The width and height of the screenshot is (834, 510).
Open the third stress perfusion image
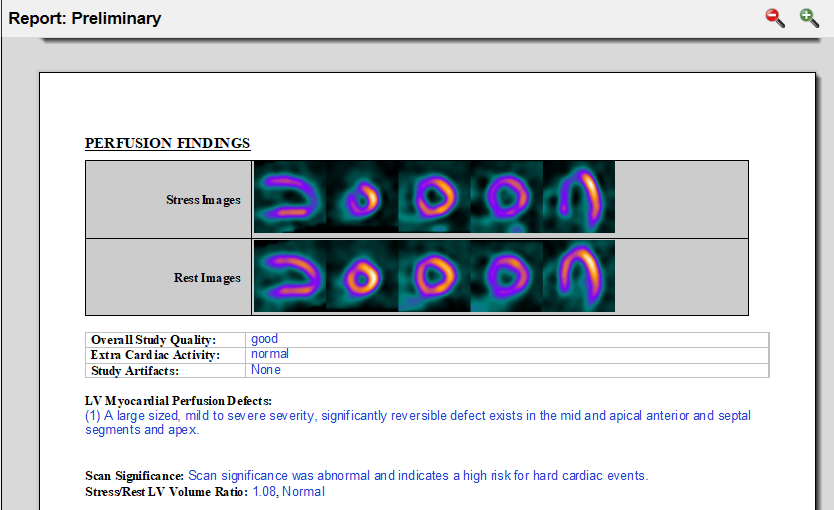point(434,199)
